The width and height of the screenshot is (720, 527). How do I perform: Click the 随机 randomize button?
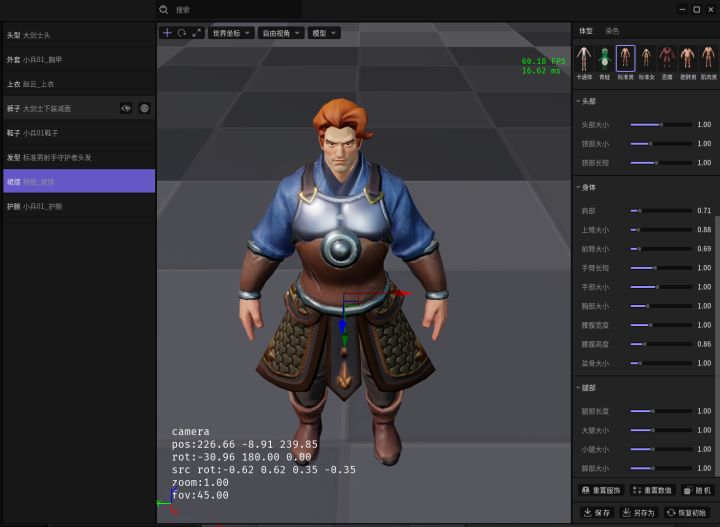(697, 490)
